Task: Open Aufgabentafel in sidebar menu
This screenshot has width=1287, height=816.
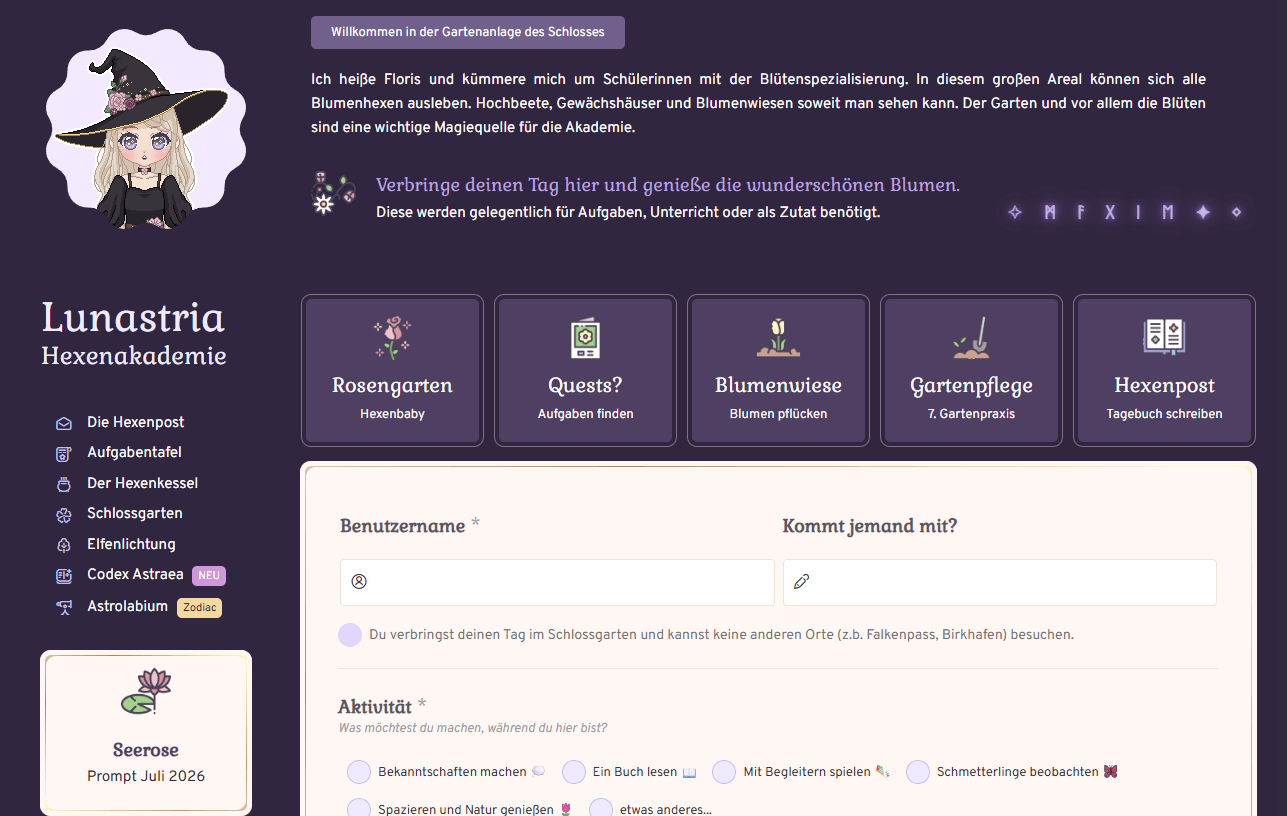Action: click(x=134, y=453)
